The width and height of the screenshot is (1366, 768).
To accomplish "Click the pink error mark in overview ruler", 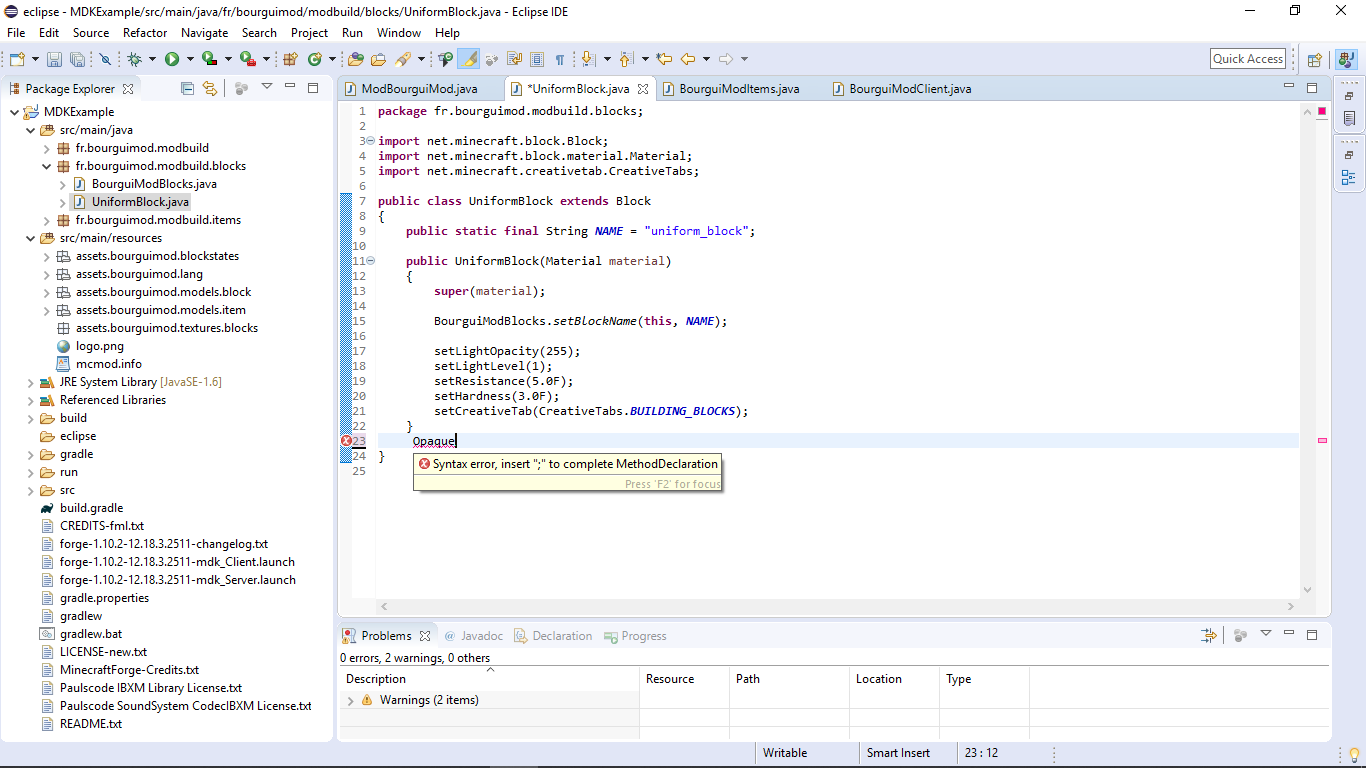I will (1322, 440).
